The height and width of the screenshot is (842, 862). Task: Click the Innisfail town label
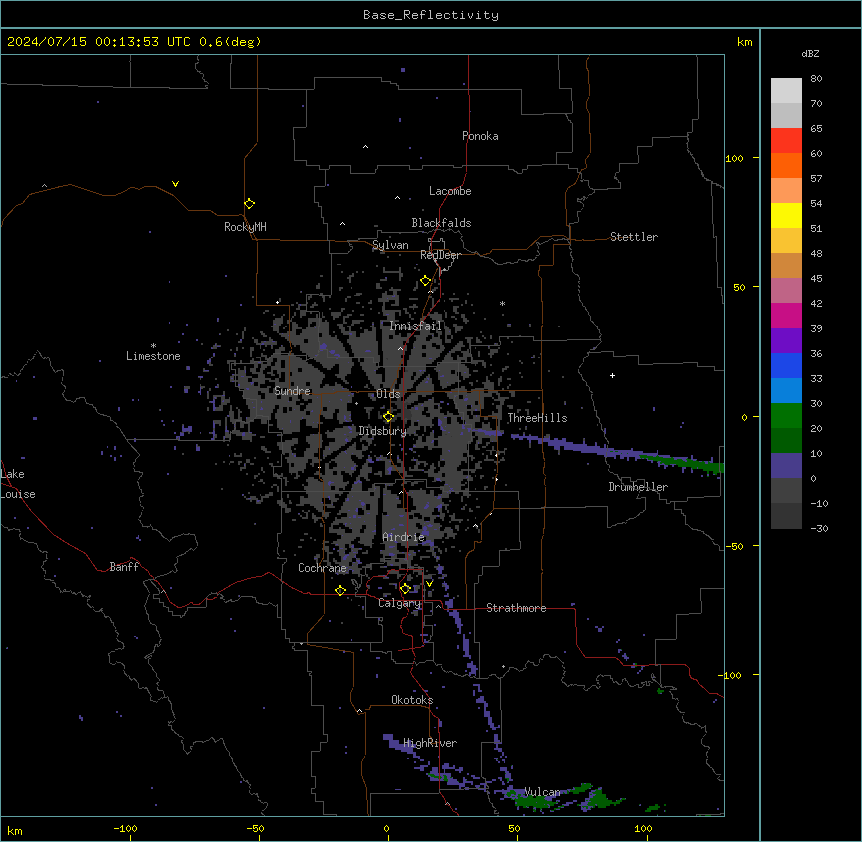coord(416,326)
